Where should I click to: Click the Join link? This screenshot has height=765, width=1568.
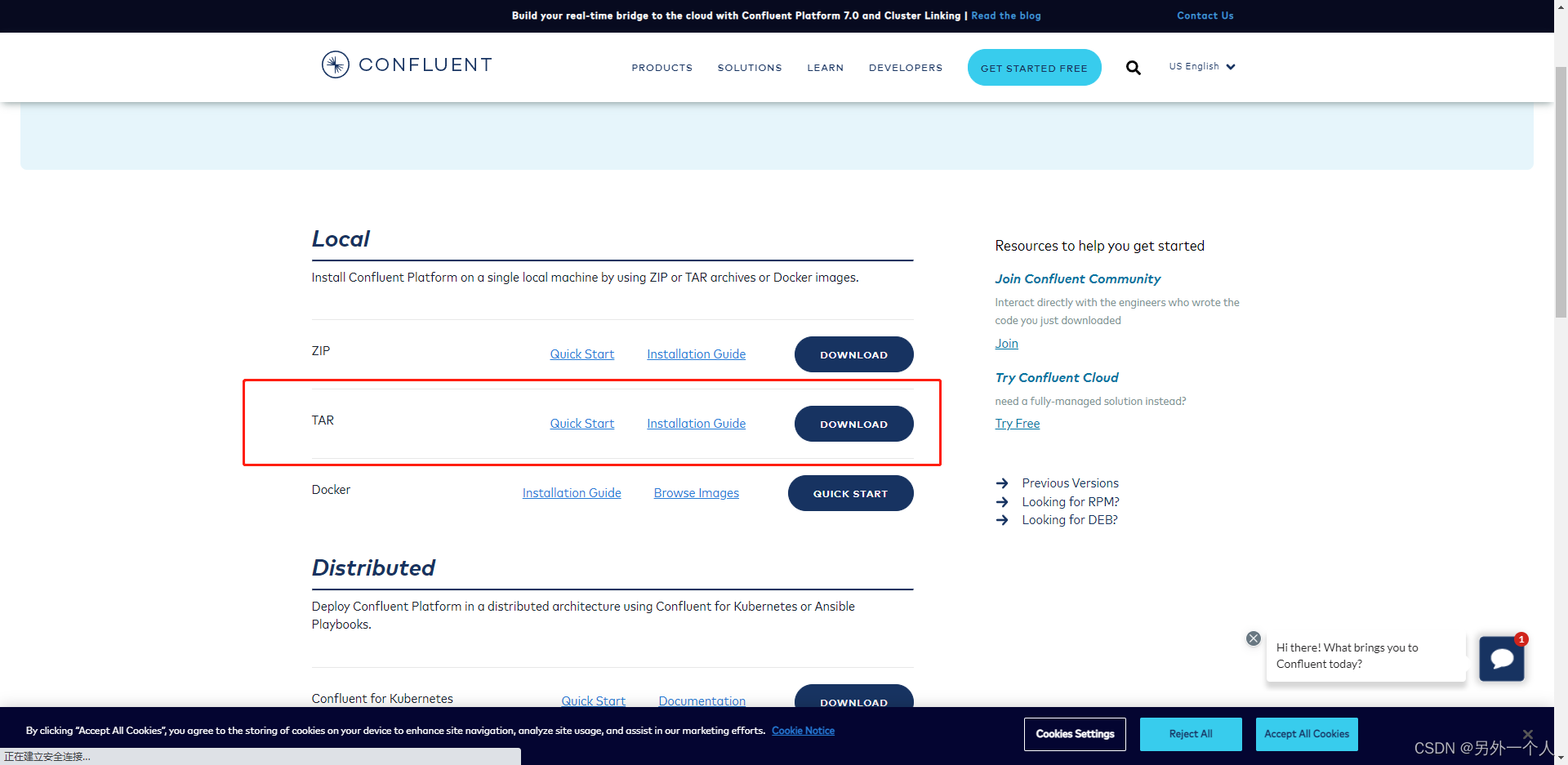point(1006,344)
